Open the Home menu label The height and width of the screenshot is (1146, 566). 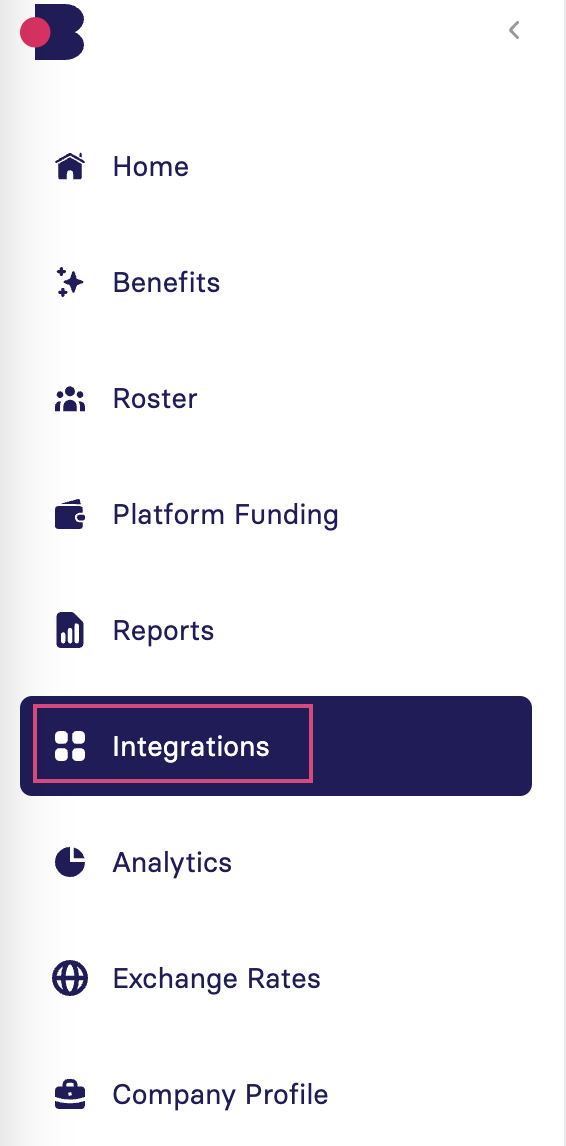click(151, 167)
